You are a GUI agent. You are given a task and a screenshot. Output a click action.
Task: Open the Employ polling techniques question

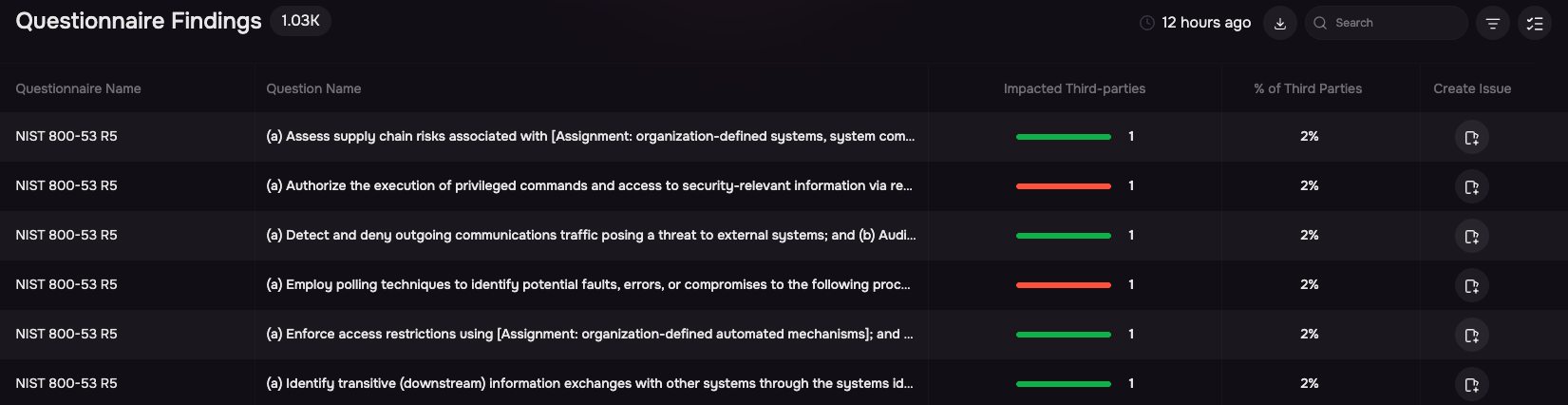(588, 284)
